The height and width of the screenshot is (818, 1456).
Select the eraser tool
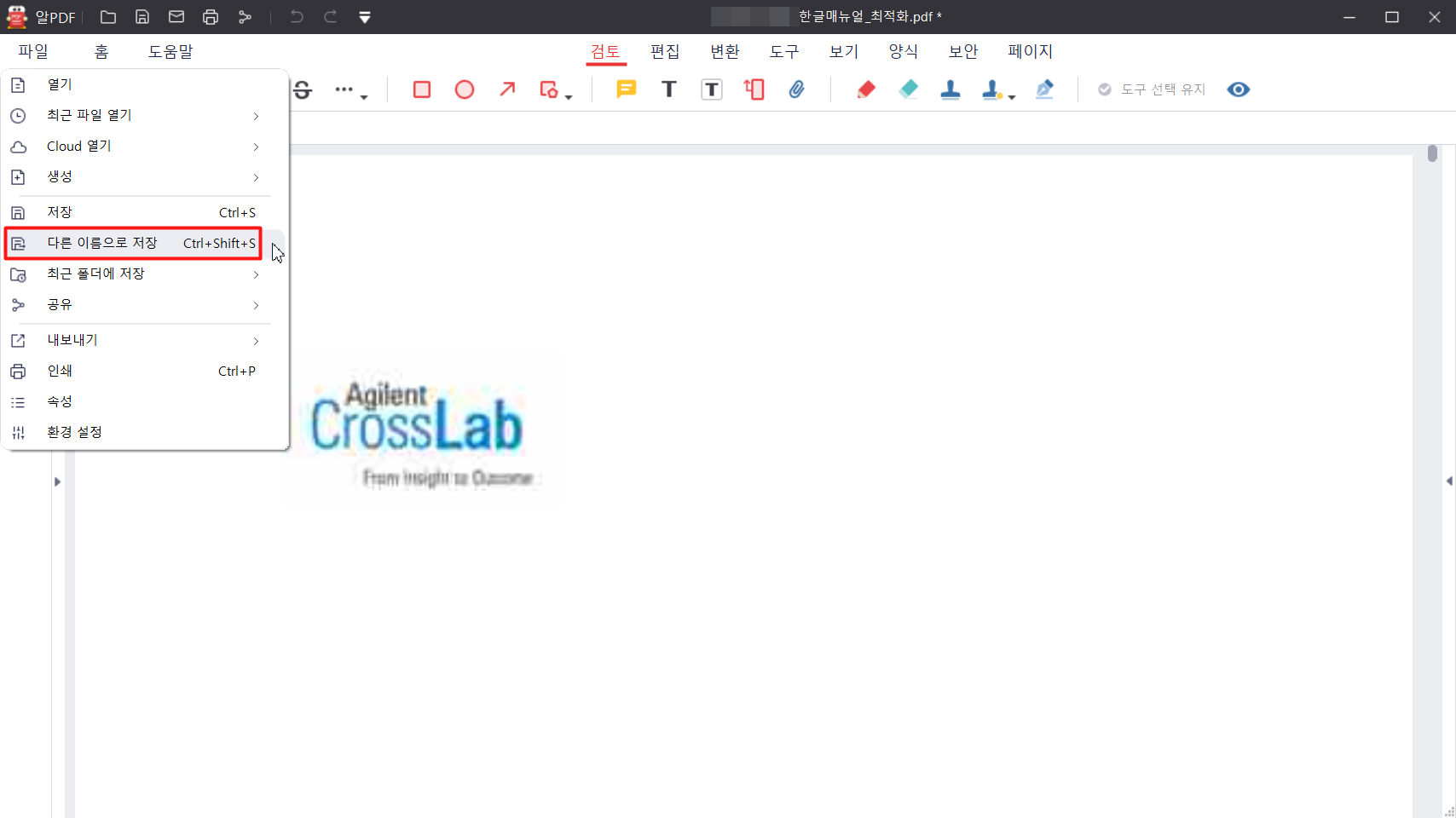(909, 89)
